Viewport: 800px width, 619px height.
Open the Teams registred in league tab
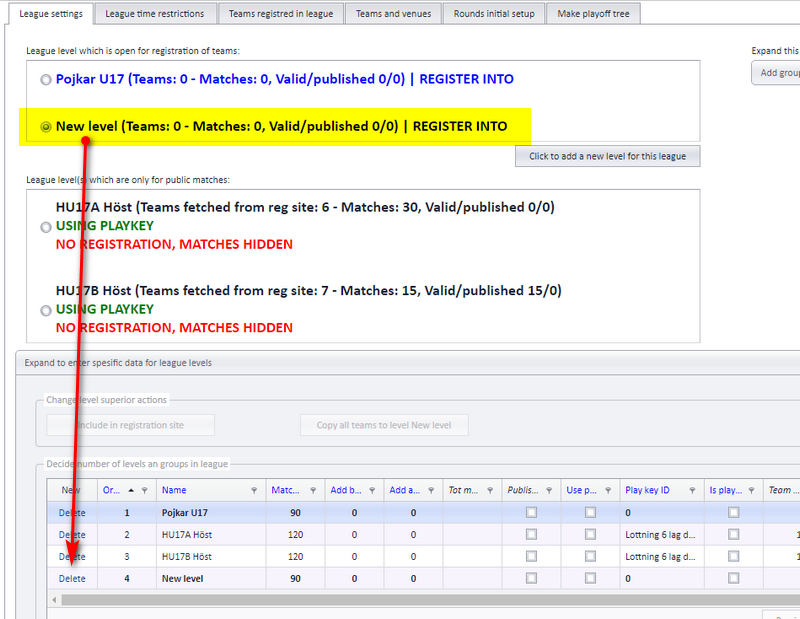pyautogui.click(x=281, y=14)
